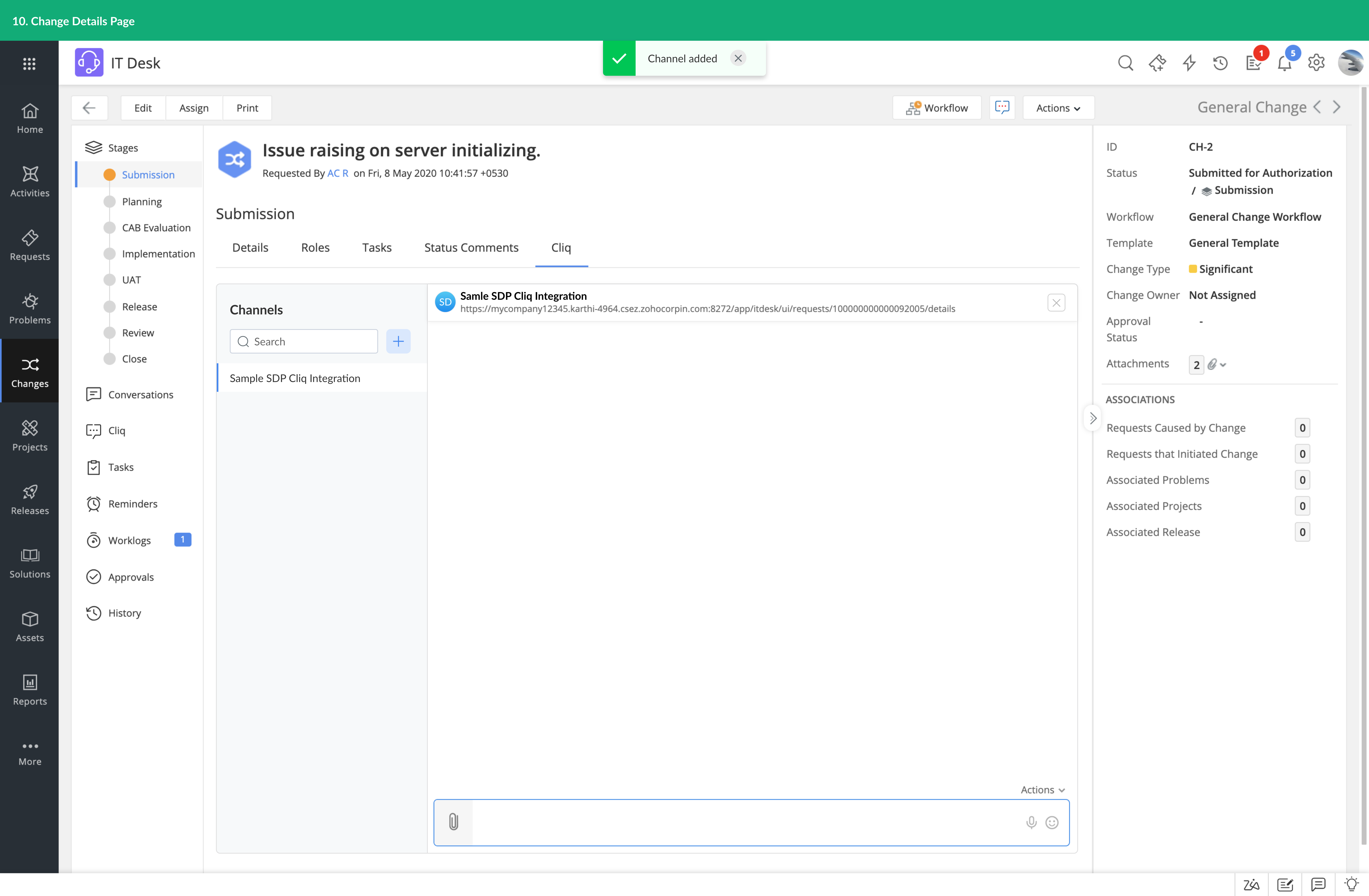Dismiss the Channel added notification

pos(738,58)
